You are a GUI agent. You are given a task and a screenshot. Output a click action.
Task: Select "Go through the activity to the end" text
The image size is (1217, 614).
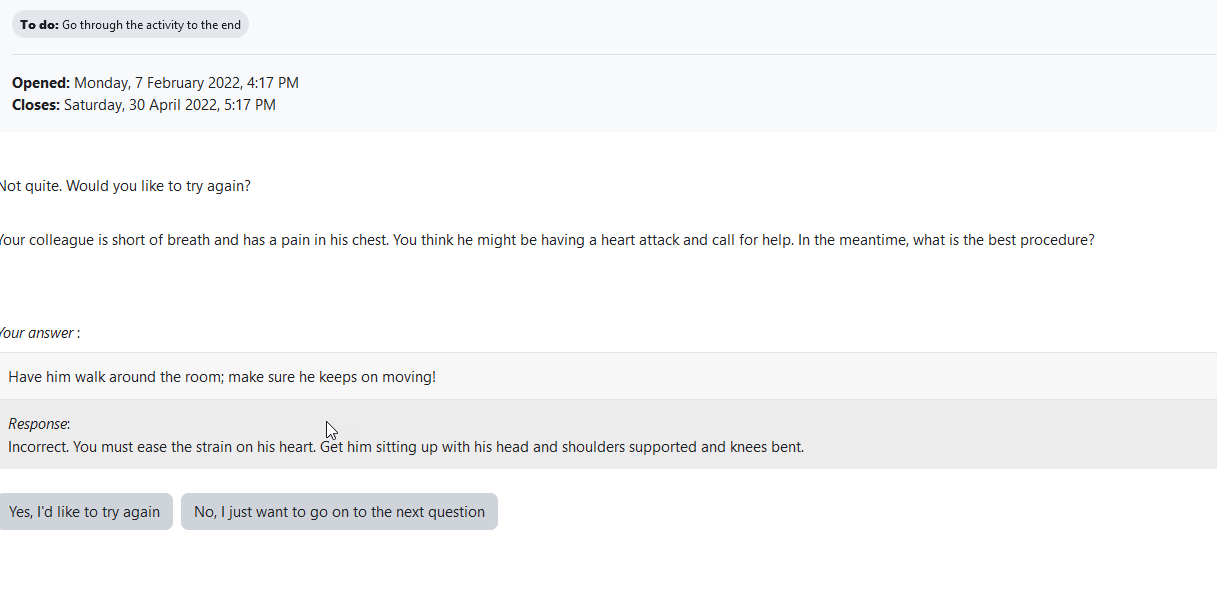[151, 25]
